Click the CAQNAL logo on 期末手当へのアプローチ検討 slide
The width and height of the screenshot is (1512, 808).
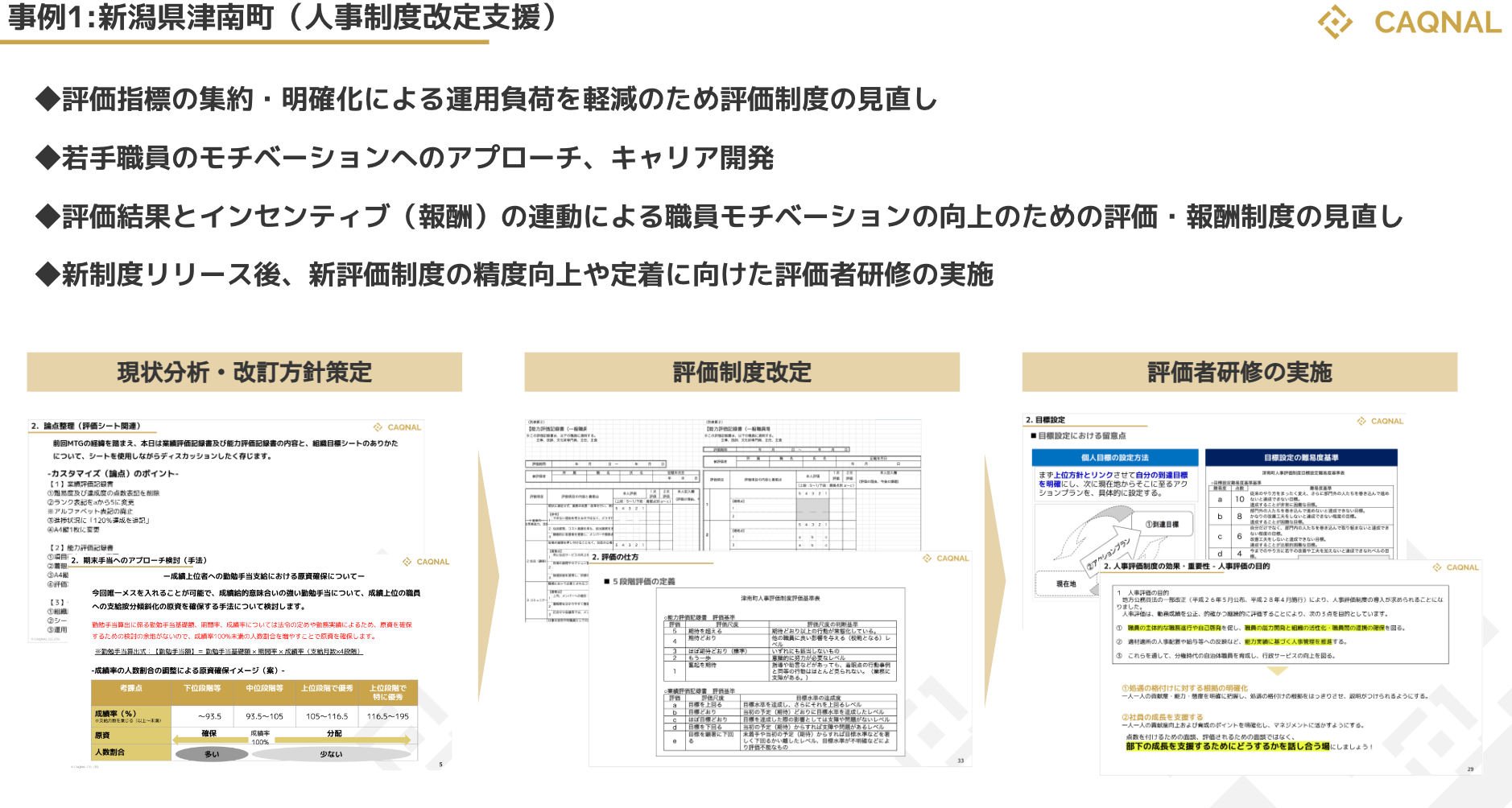[426, 562]
